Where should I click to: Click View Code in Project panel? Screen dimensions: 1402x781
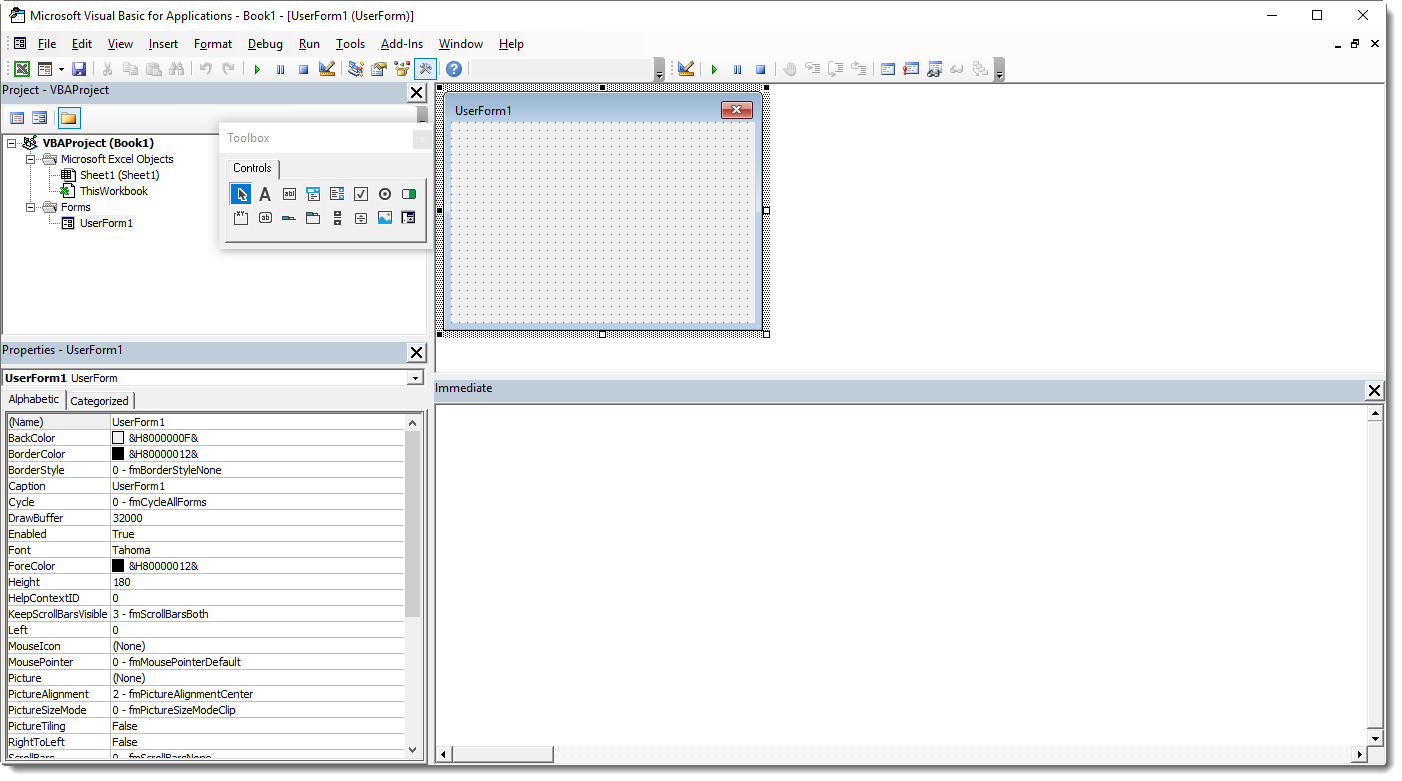tap(17, 118)
